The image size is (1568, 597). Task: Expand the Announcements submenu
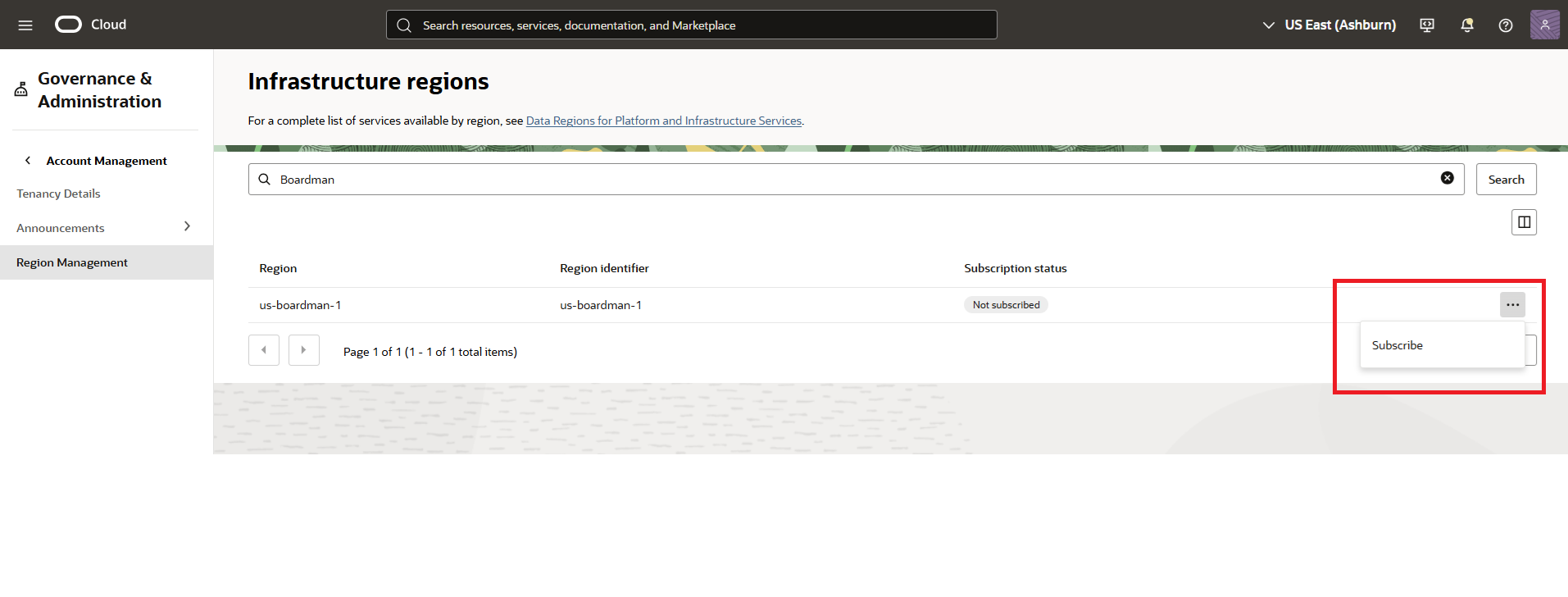(187, 226)
